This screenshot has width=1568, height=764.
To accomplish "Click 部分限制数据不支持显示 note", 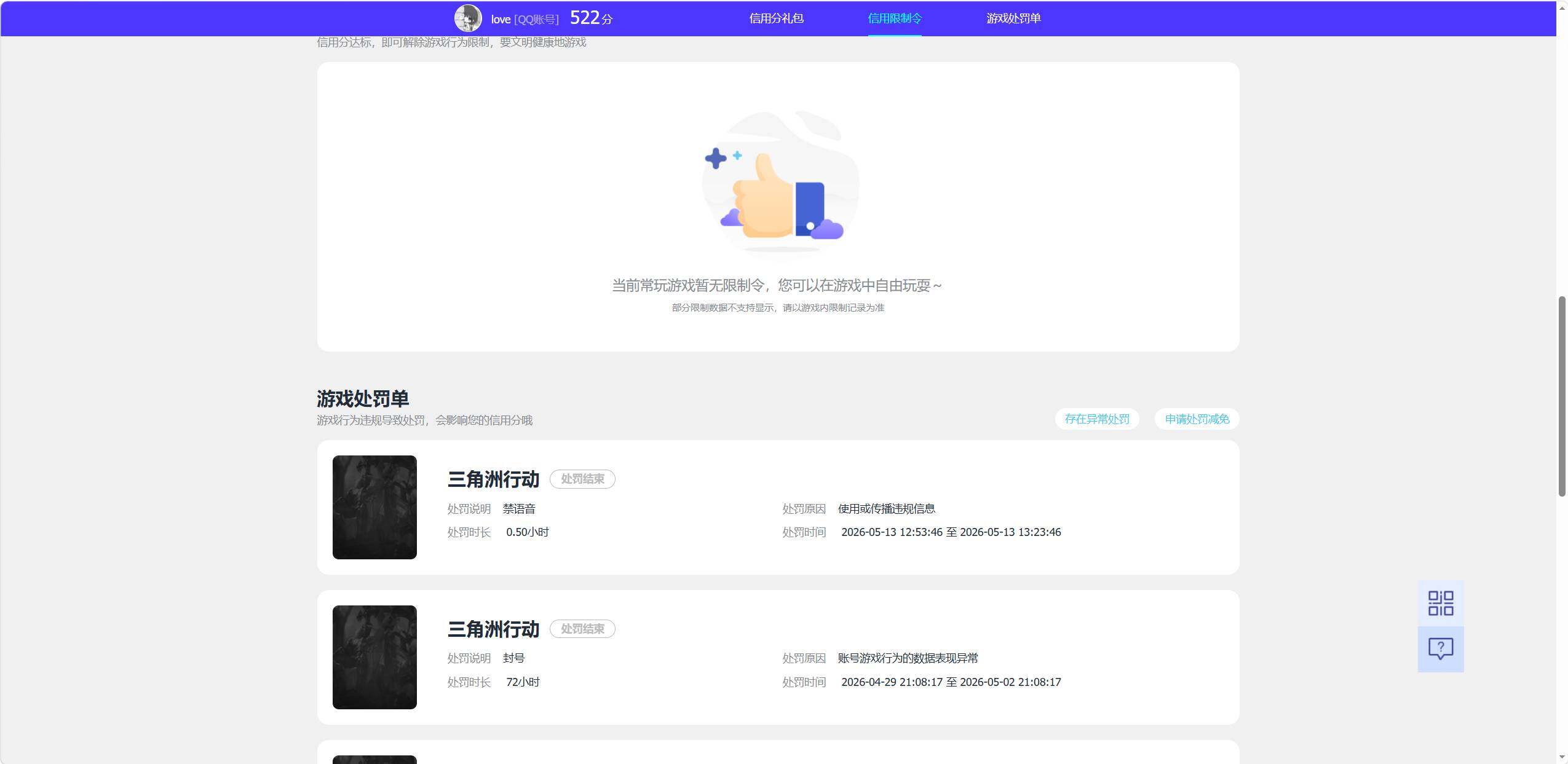I will (778, 308).
